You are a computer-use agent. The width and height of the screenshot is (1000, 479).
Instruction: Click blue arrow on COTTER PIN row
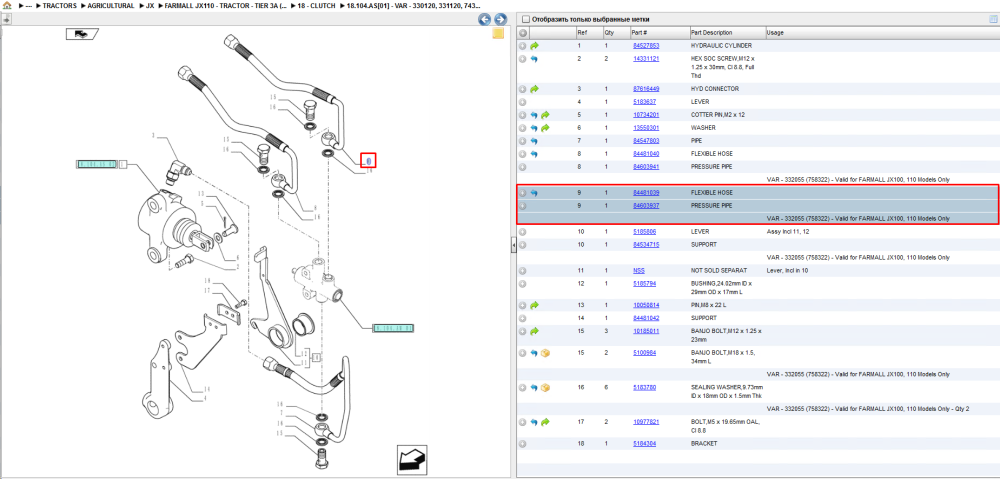pyautogui.click(x=534, y=115)
